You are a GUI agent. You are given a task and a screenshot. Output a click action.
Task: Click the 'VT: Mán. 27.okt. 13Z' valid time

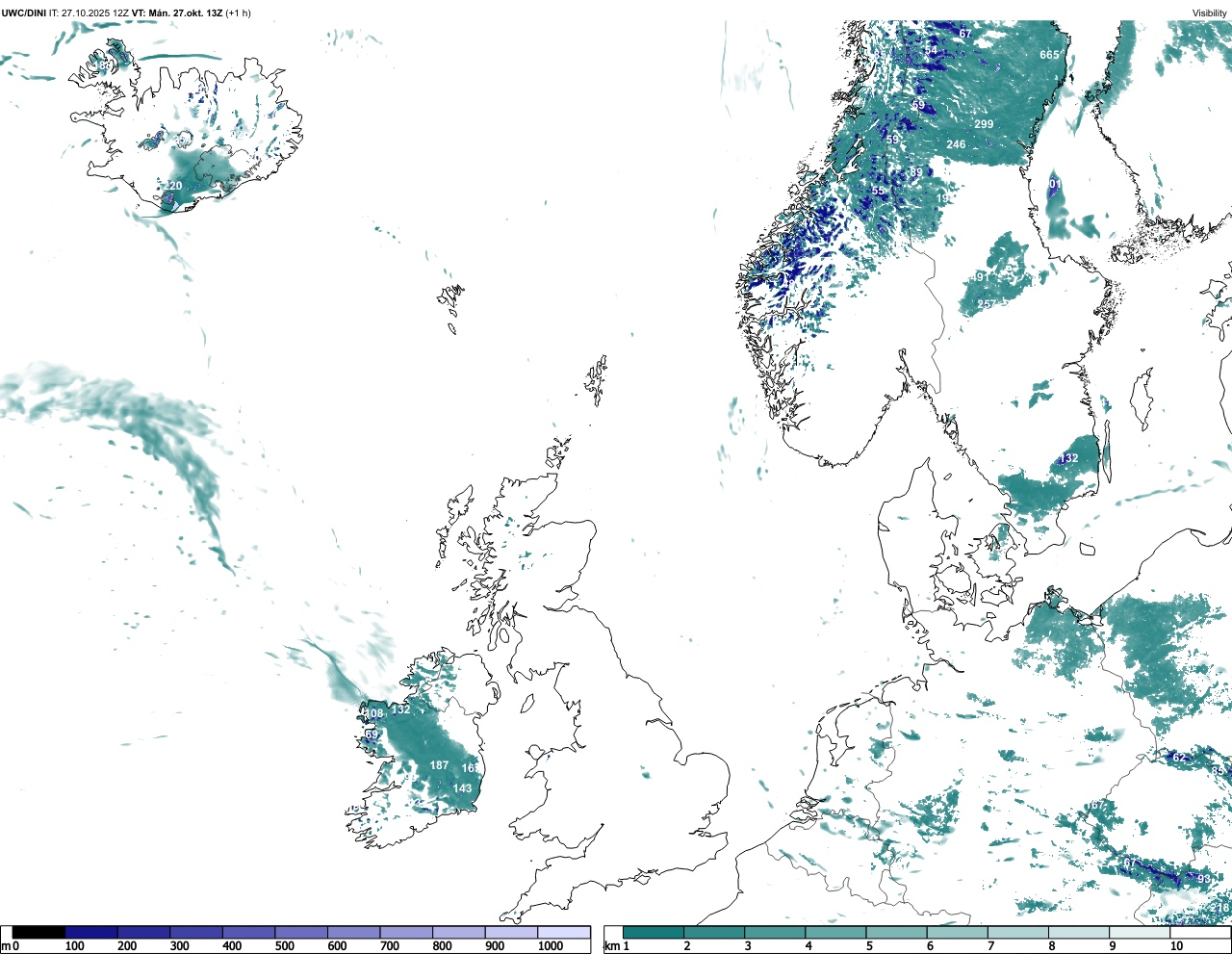pyautogui.click(x=176, y=13)
